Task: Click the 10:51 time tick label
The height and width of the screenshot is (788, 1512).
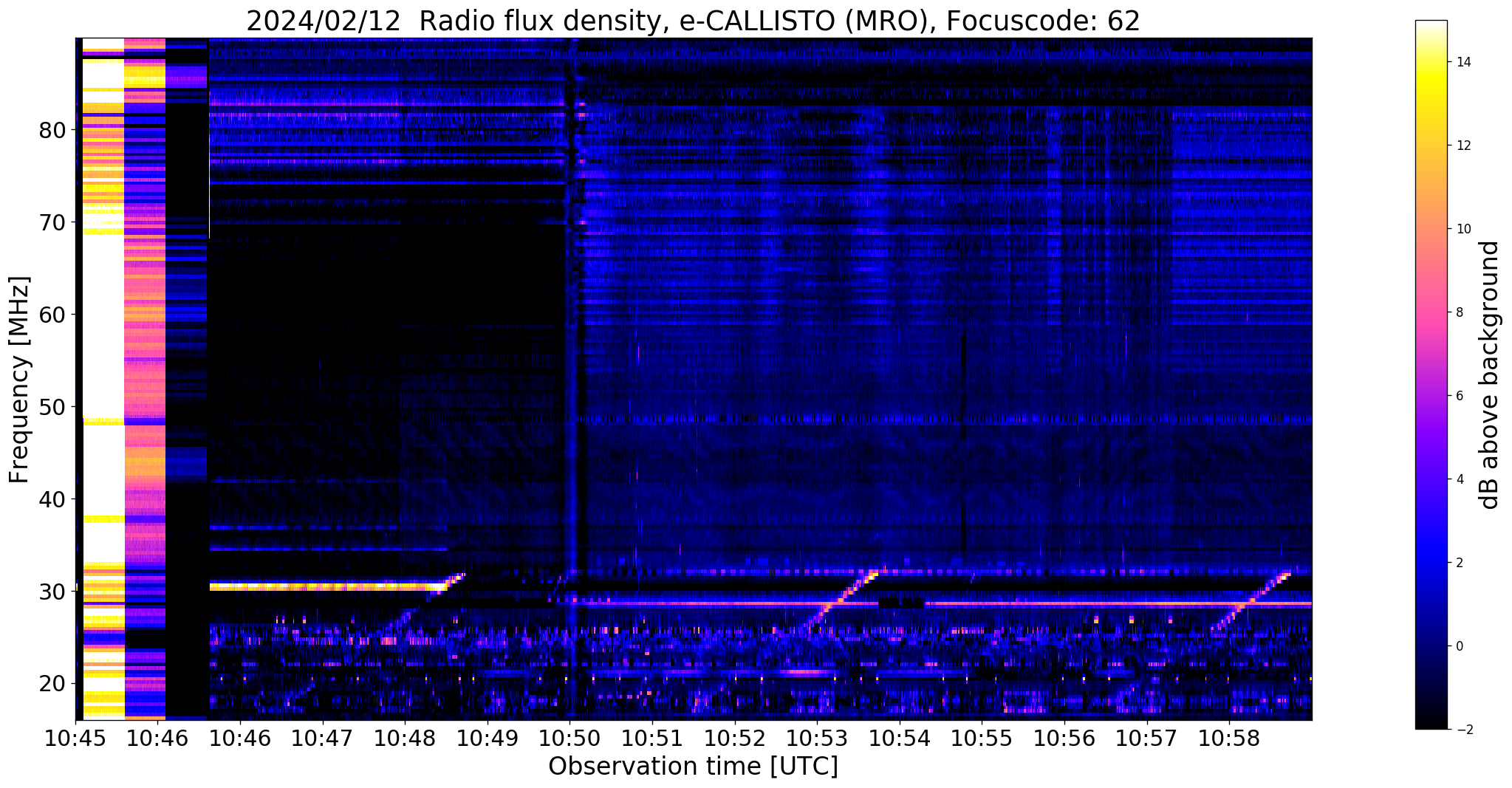Action: tap(652, 738)
